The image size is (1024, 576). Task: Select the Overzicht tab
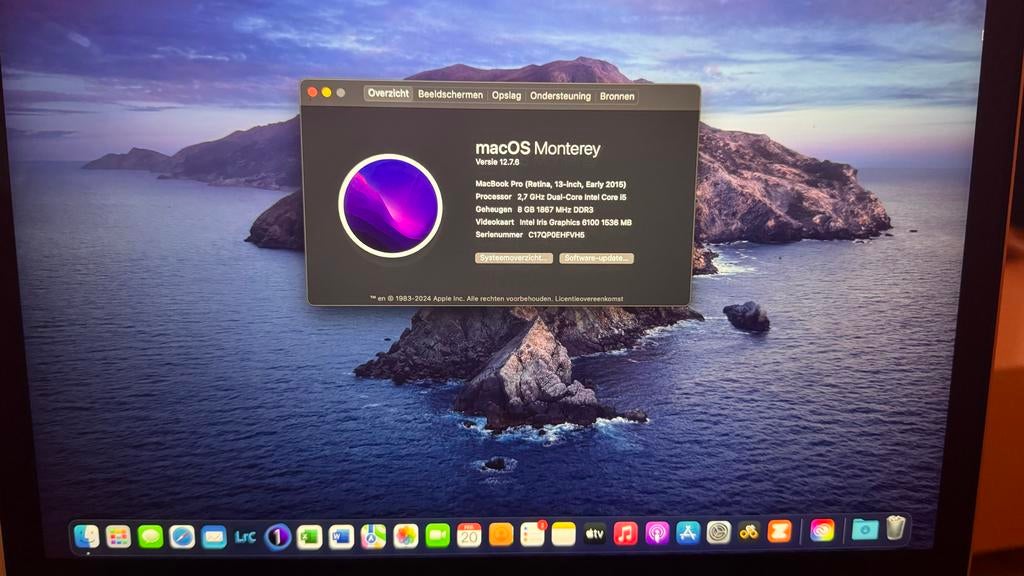(389, 93)
